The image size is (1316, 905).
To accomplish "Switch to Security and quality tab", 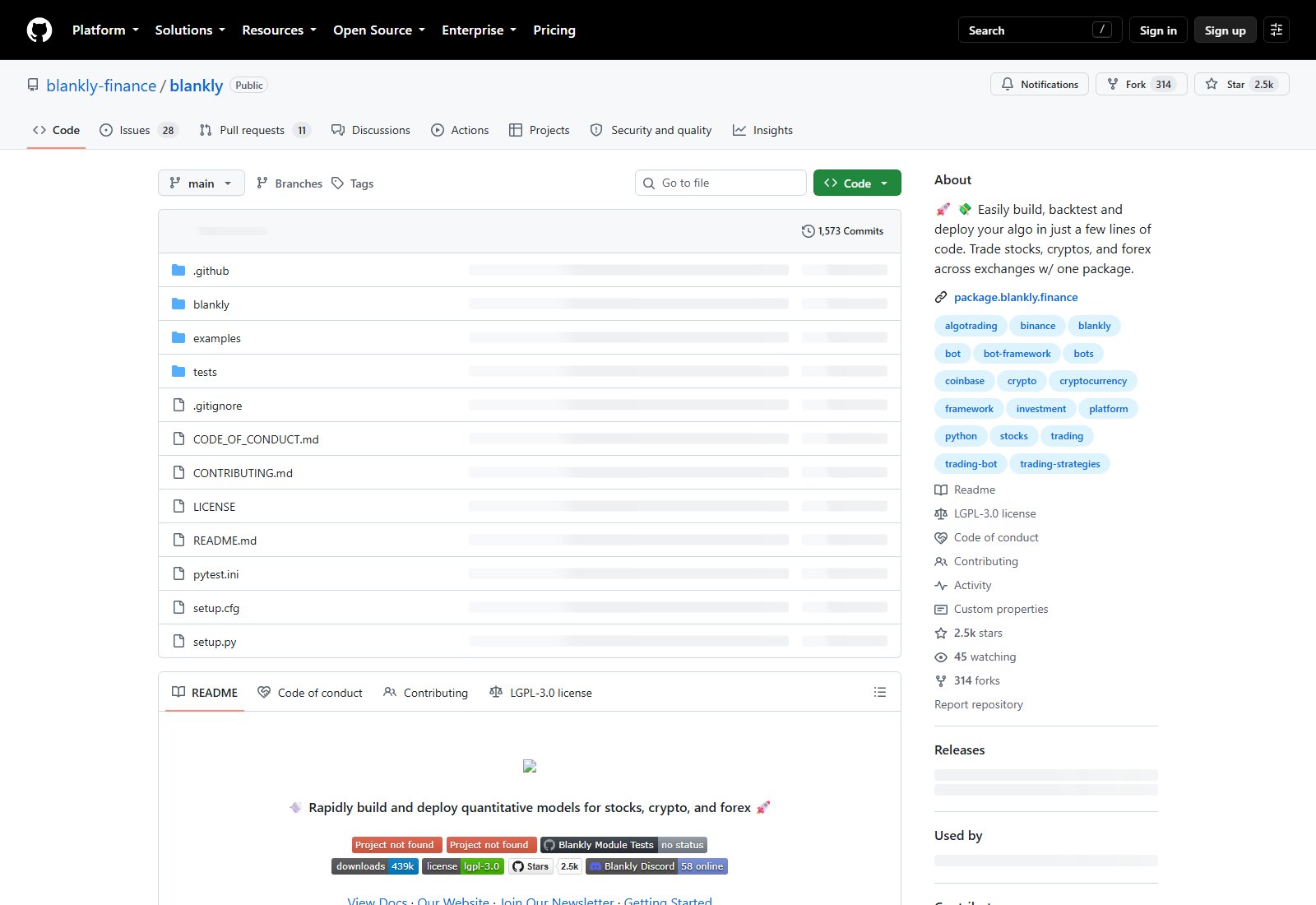I will coord(651,130).
